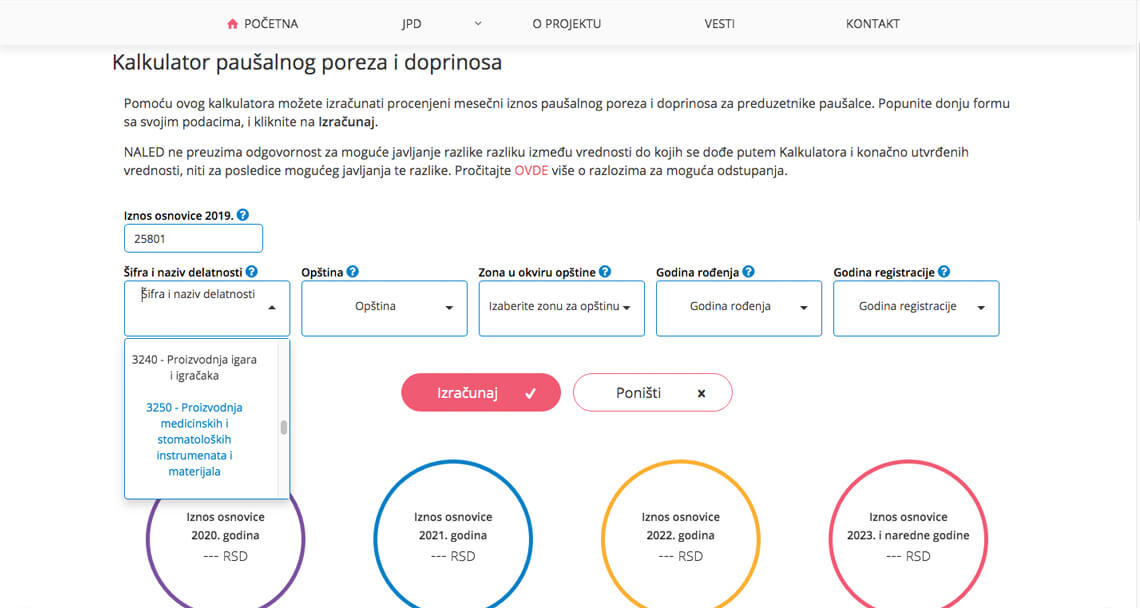Click the x icon on Poništi
This screenshot has width=1140, height=608.
702,393
